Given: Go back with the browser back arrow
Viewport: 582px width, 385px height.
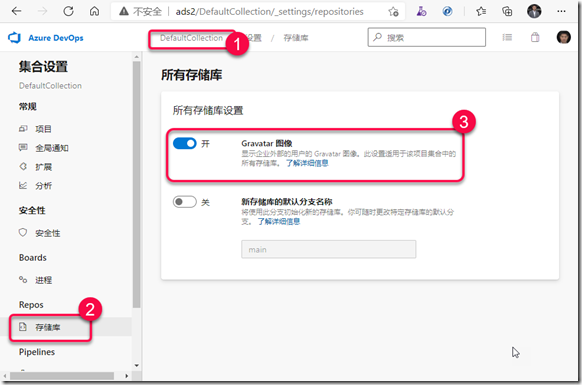Looking at the screenshot, I should (16, 11).
